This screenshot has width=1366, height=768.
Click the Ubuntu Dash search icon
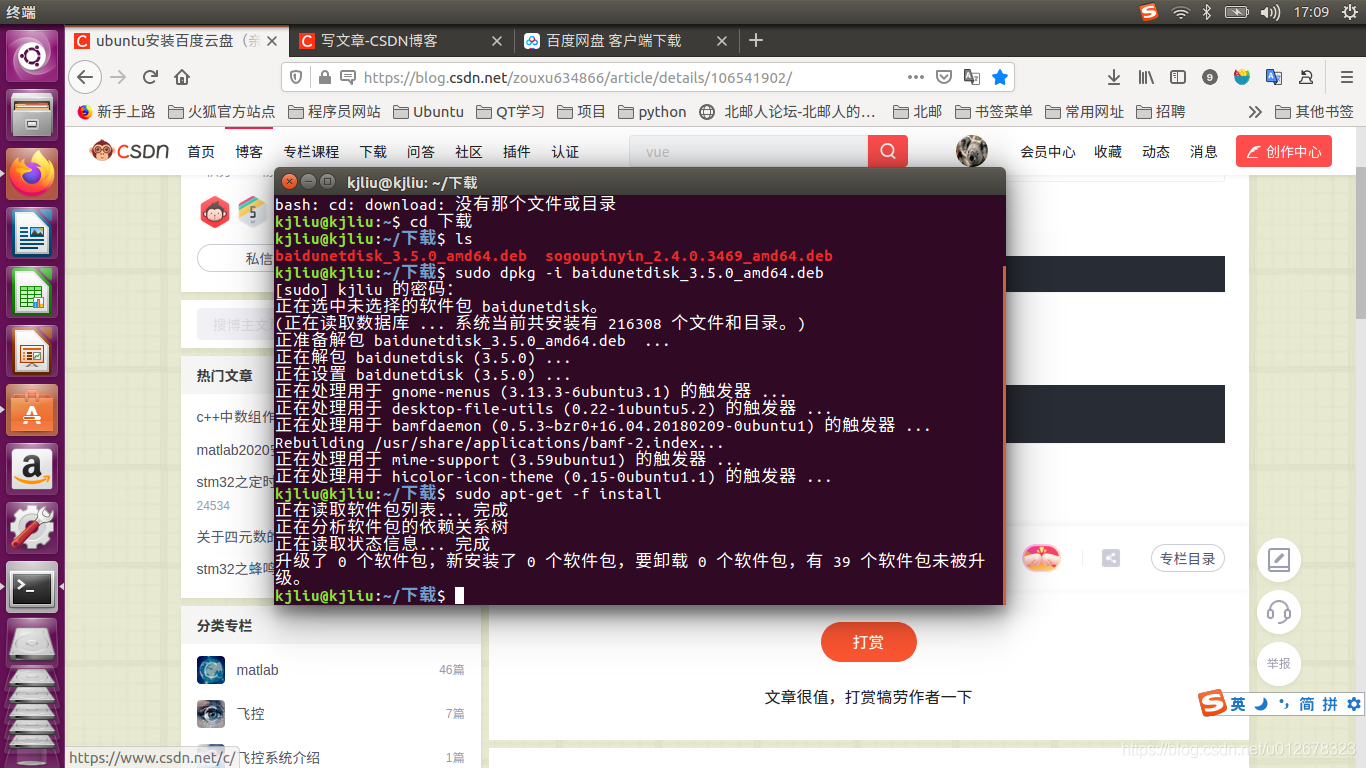pyautogui.click(x=32, y=55)
